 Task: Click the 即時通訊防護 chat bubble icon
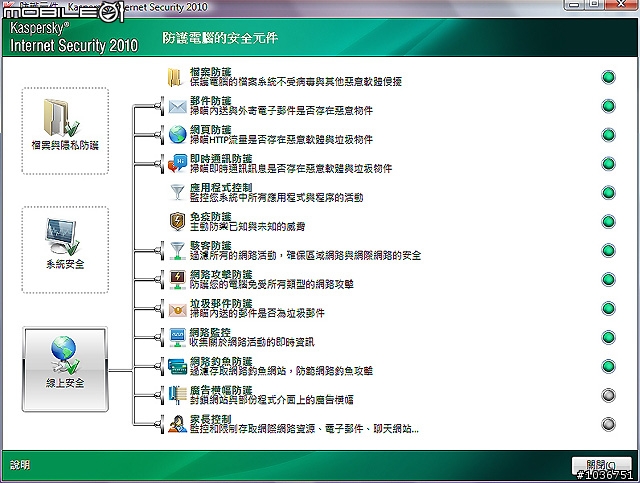pyautogui.click(x=177, y=163)
